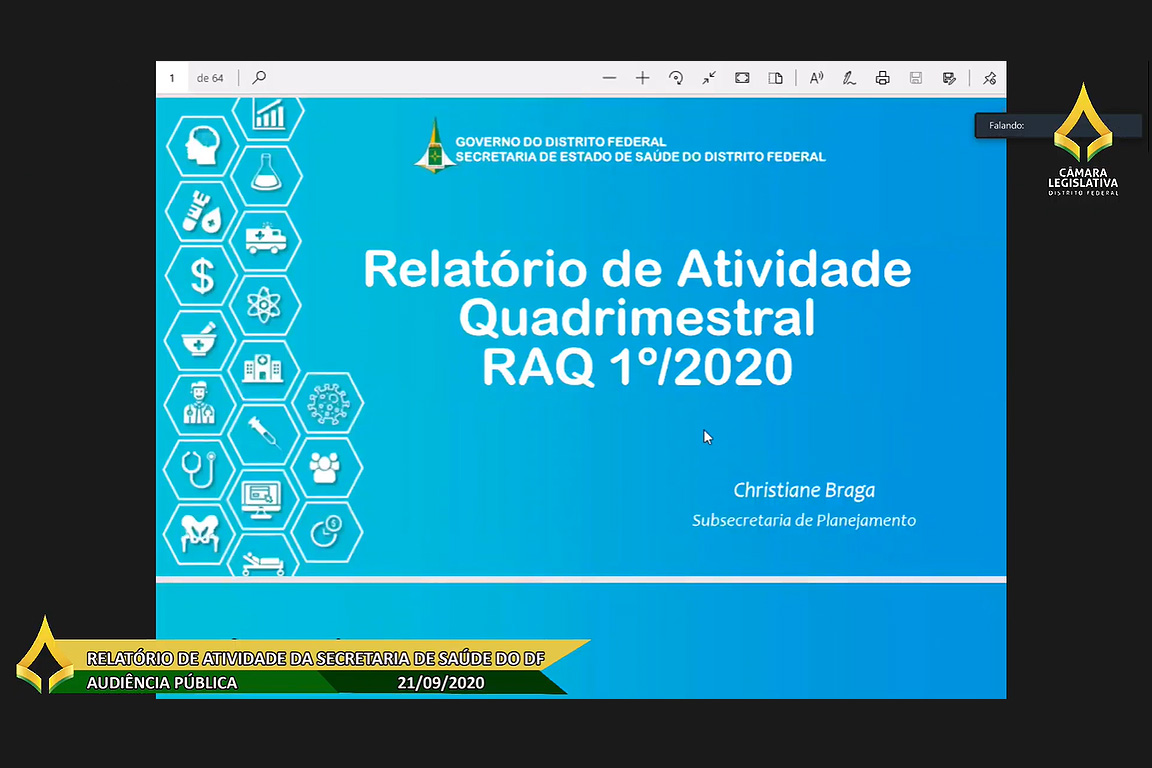Click the zoom out minus icon

point(609,78)
